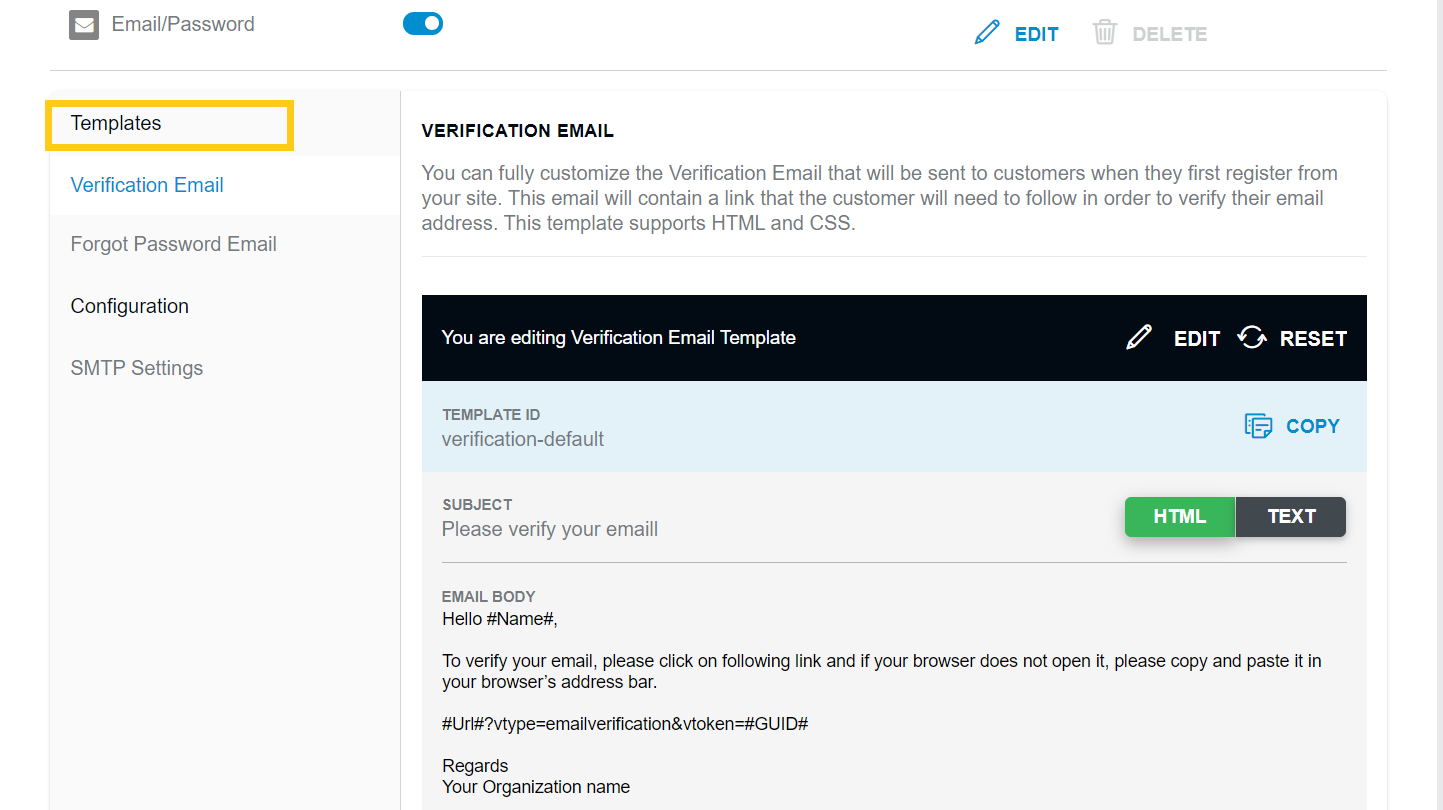Click the trash DELETE icon
The height and width of the screenshot is (810, 1443).
[1104, 32]
